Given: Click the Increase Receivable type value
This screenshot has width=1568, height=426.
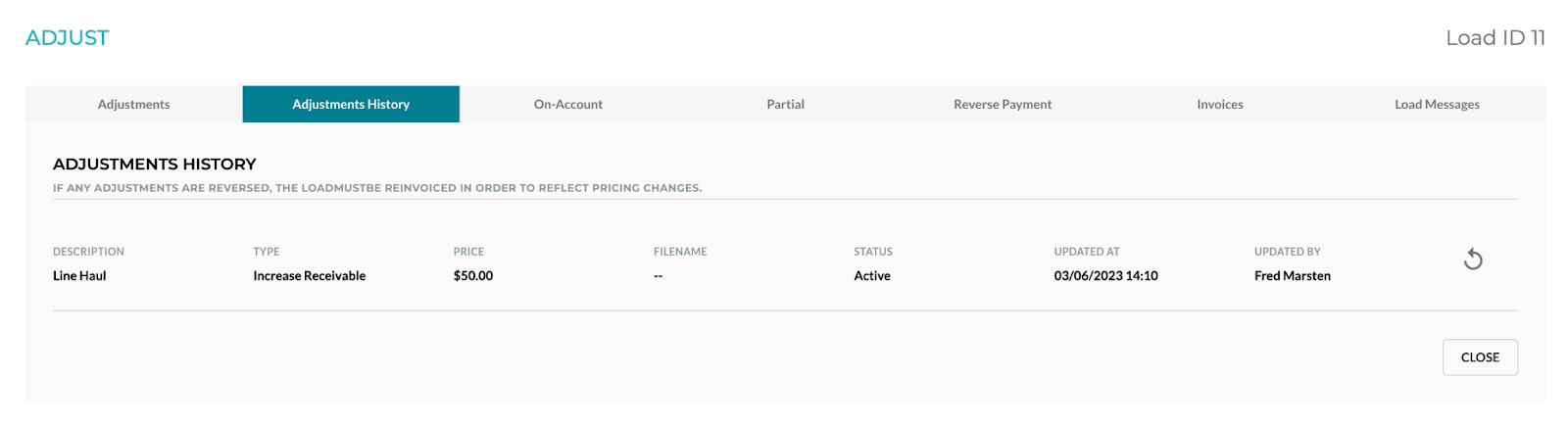Looking at the screenshot, I should 310,276.
